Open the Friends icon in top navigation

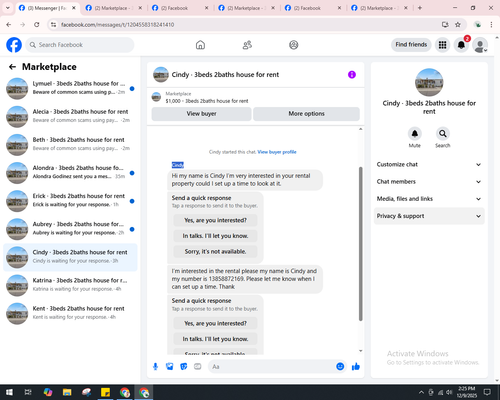[247, 45]
